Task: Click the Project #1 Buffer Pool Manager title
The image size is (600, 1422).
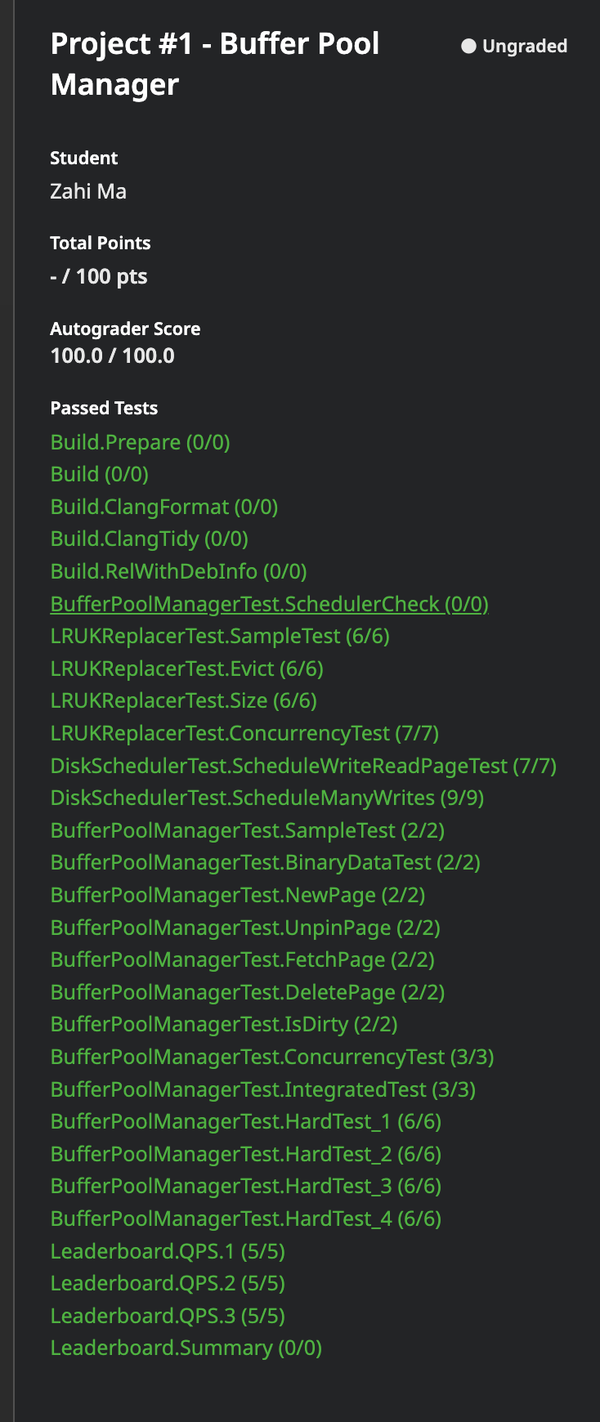Action: [x=216, y=64]
